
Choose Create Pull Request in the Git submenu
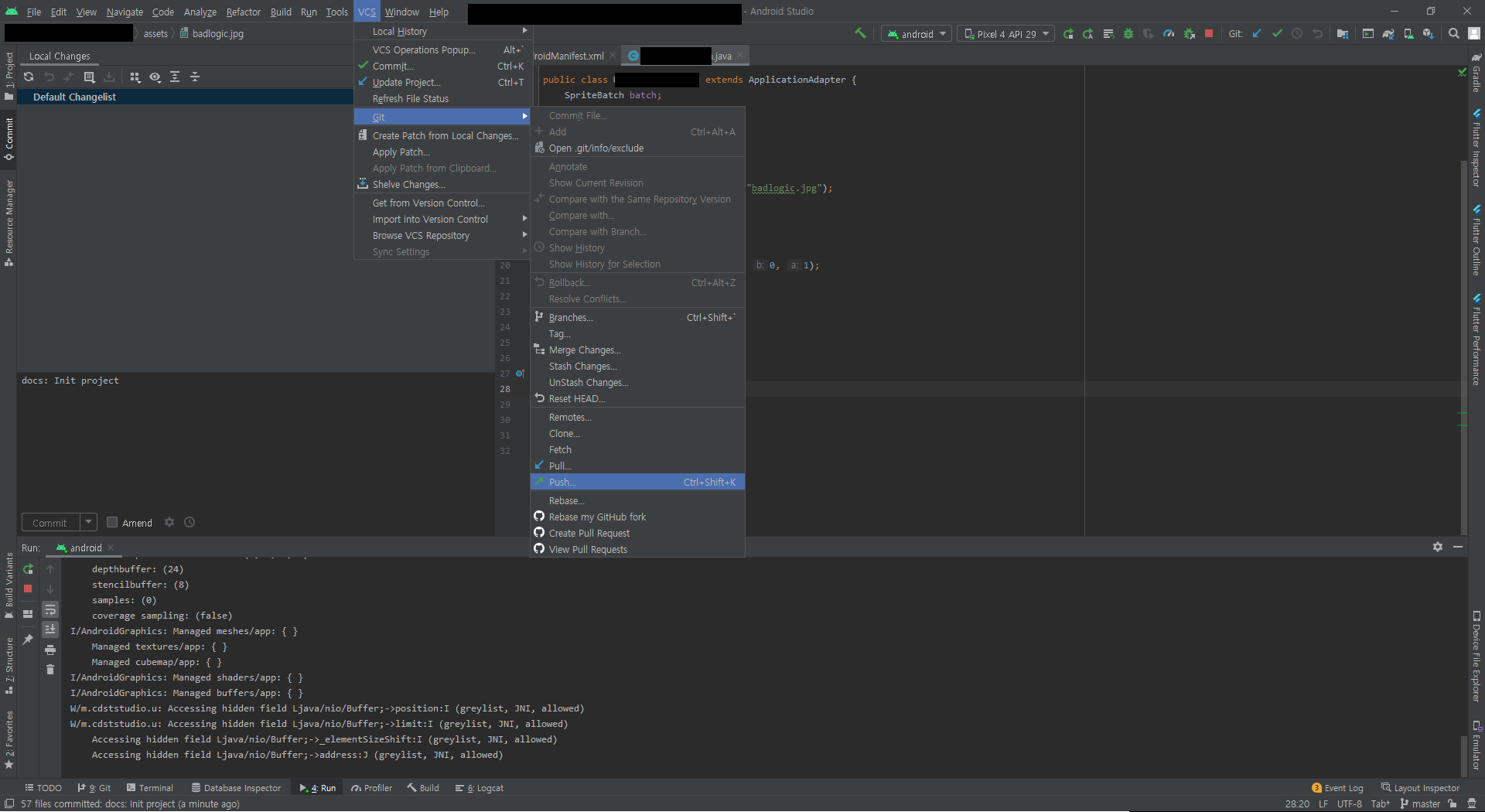pos(637,533)
